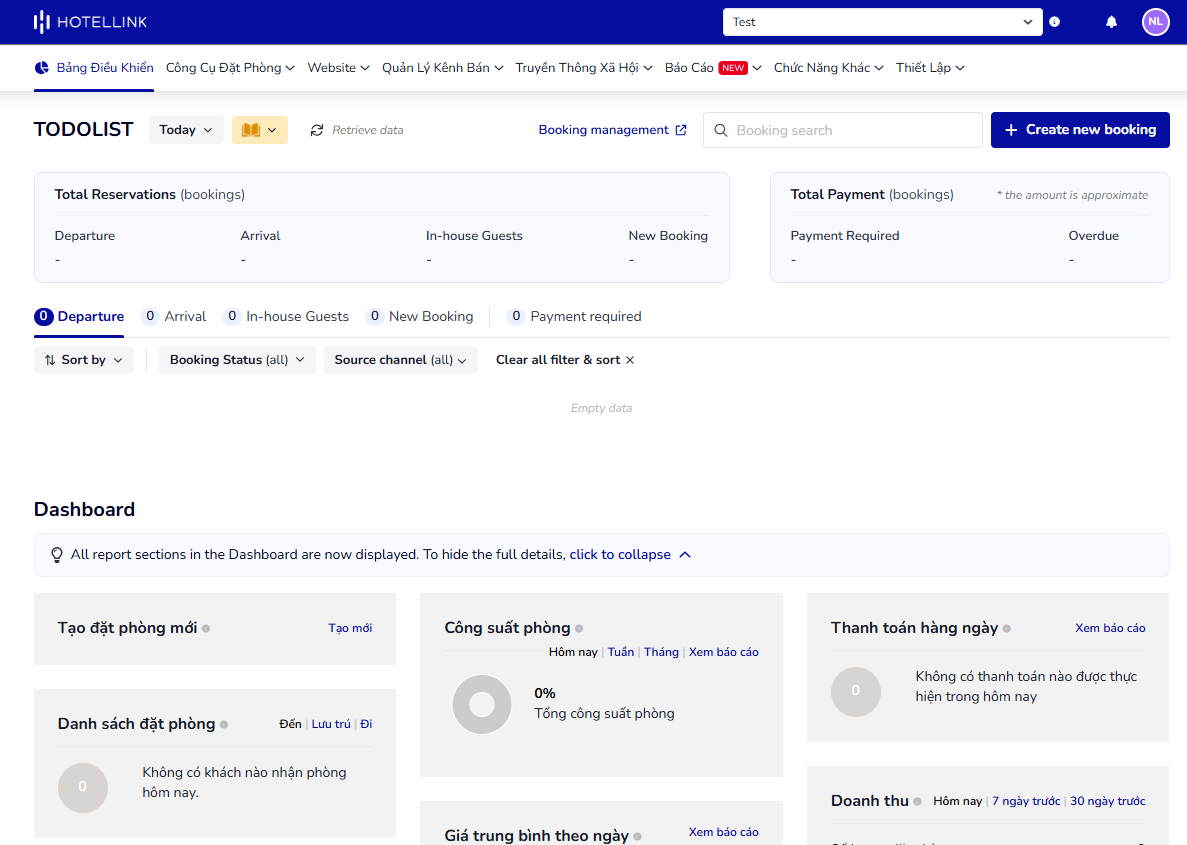The height and width of the screenshot is (845, 1187).
Task: Click info dot next to Công suất phòng
Action: [579, 628]
